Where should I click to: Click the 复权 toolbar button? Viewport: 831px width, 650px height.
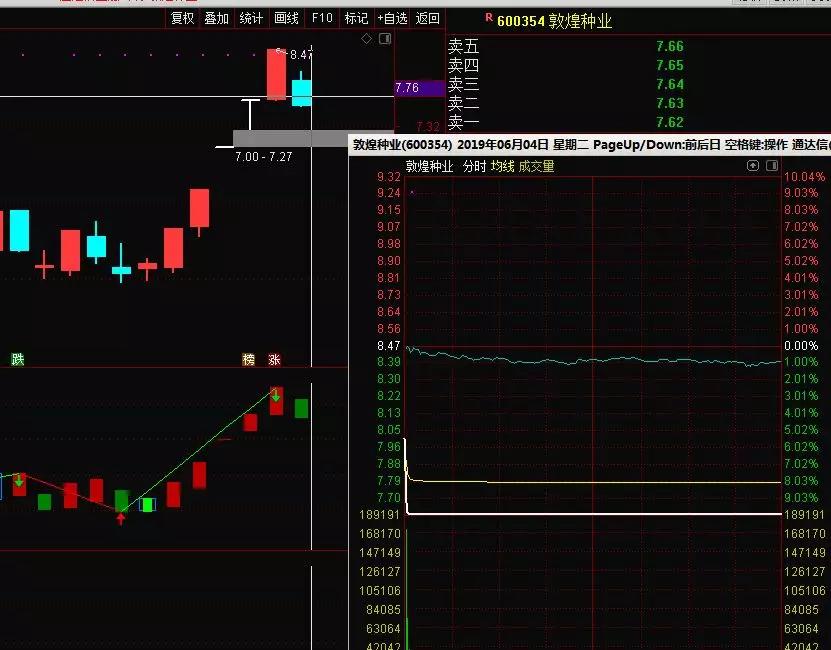pyautogui.click(x=182, y=18)
